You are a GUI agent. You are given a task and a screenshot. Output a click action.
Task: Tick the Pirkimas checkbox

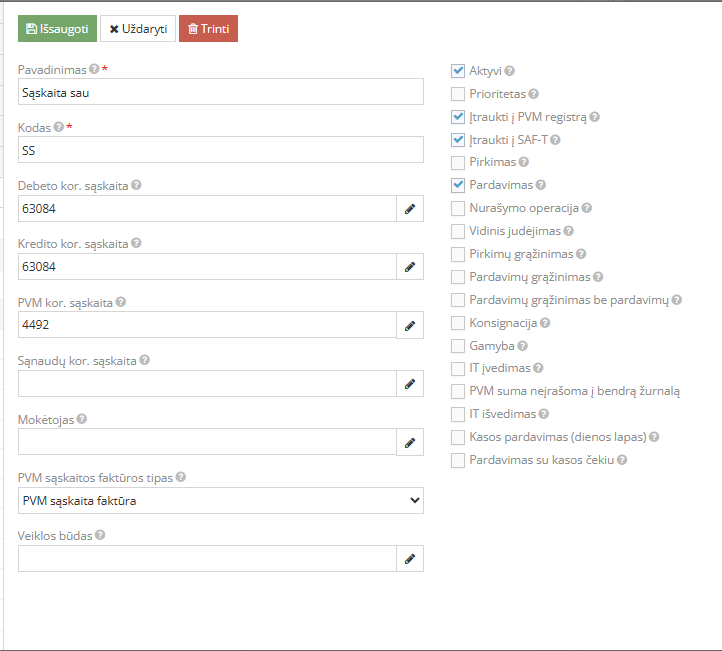click(458, 162)
